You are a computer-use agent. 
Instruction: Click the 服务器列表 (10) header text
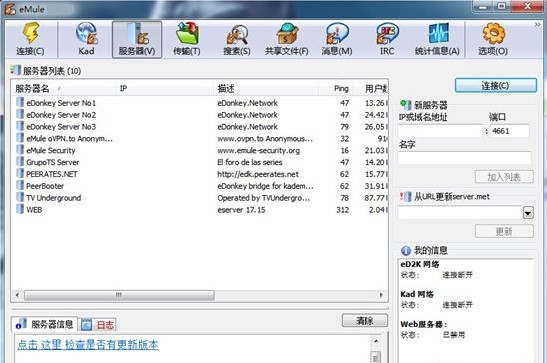click(x=52, y=71)
